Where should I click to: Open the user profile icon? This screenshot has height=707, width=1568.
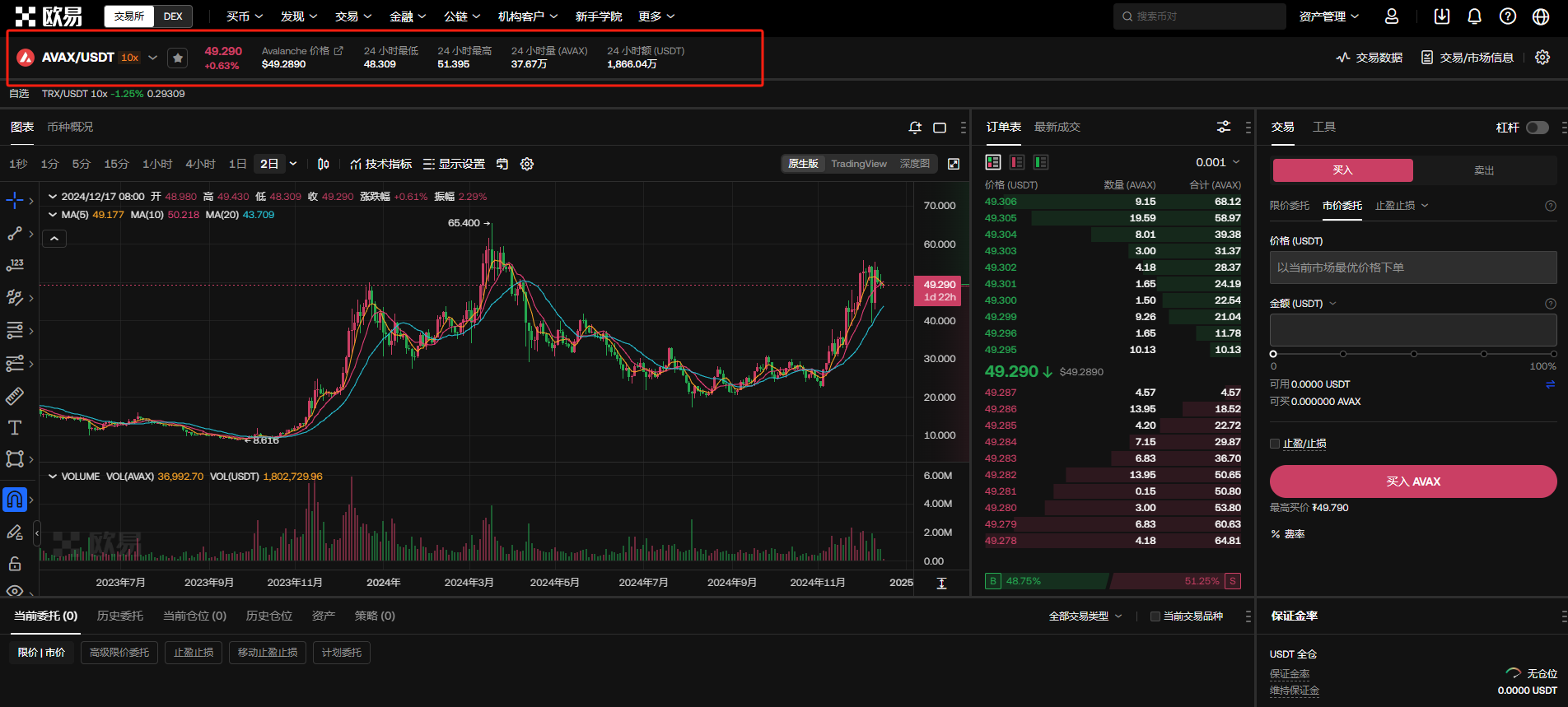tap(1392, 16)
